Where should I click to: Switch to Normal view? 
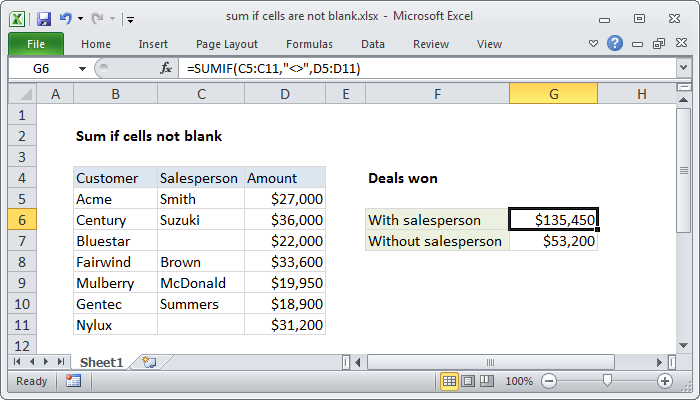coord(450,381)
